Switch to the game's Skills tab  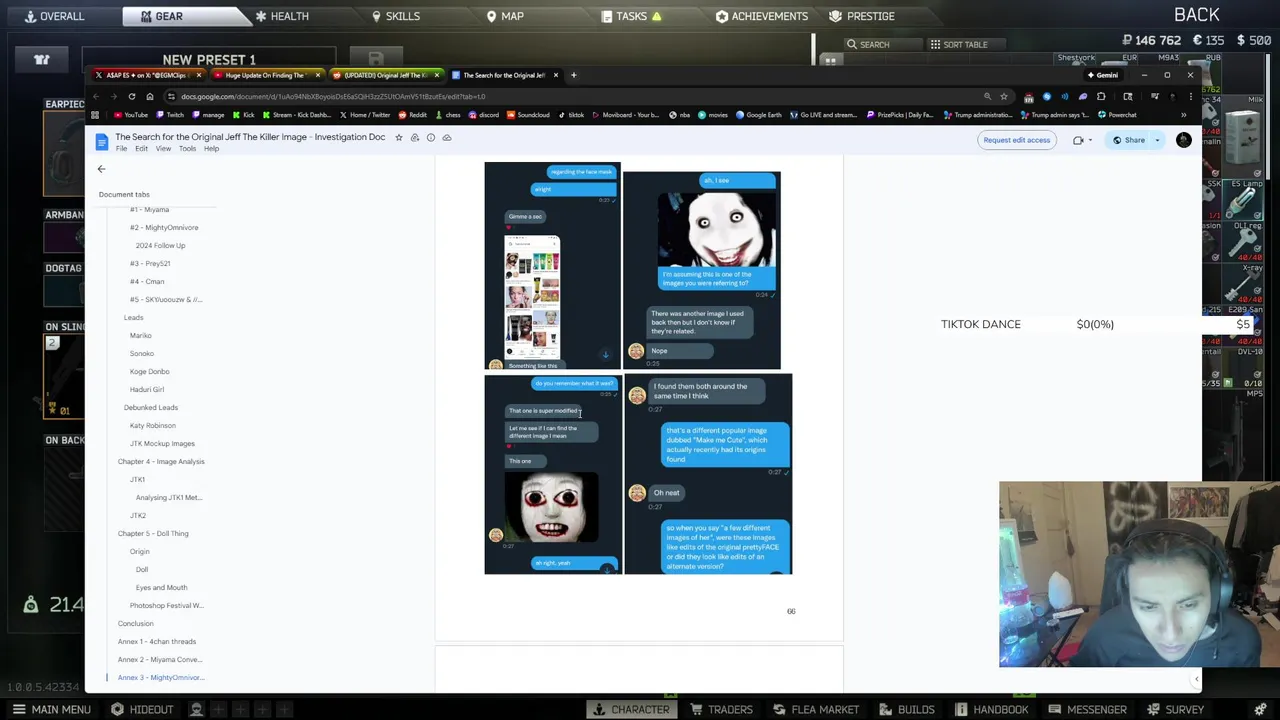click(x=395, y=16)
